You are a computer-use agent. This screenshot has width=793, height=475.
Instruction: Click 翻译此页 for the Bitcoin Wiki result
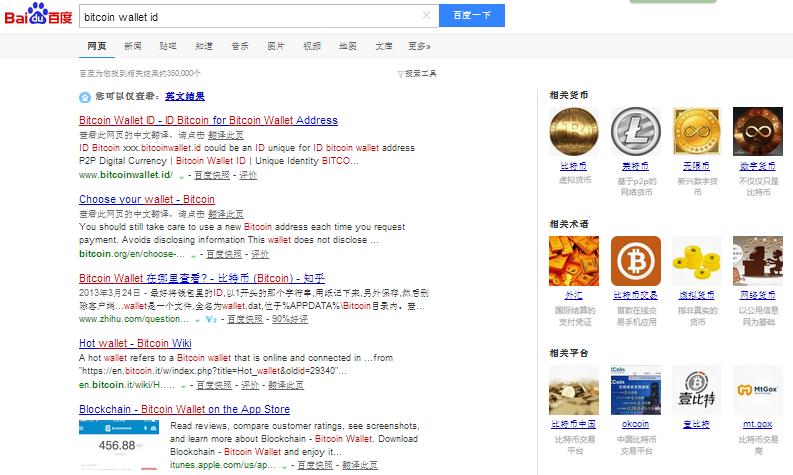(x=286, y=385)
